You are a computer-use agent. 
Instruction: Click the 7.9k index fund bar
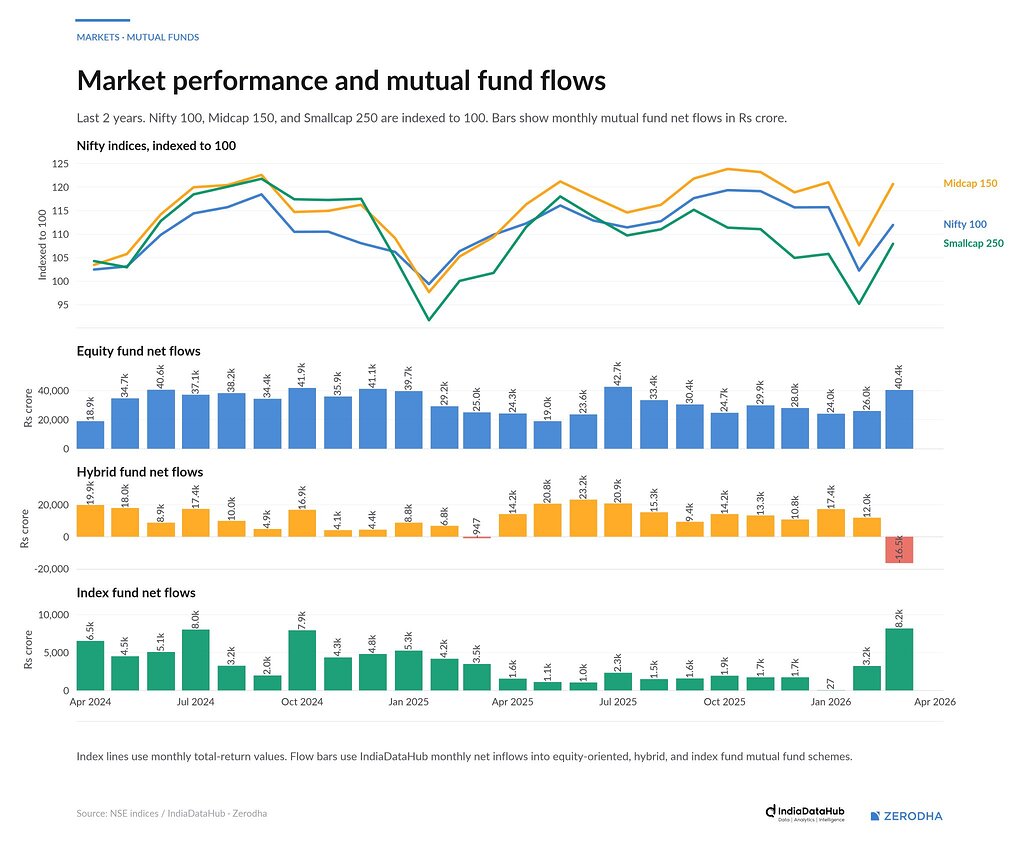302,660
